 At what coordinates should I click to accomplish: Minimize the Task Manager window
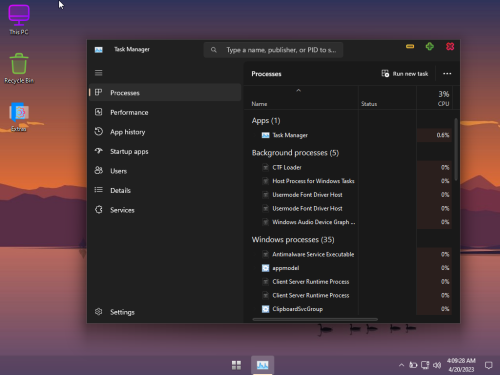(x=410, y=46)
